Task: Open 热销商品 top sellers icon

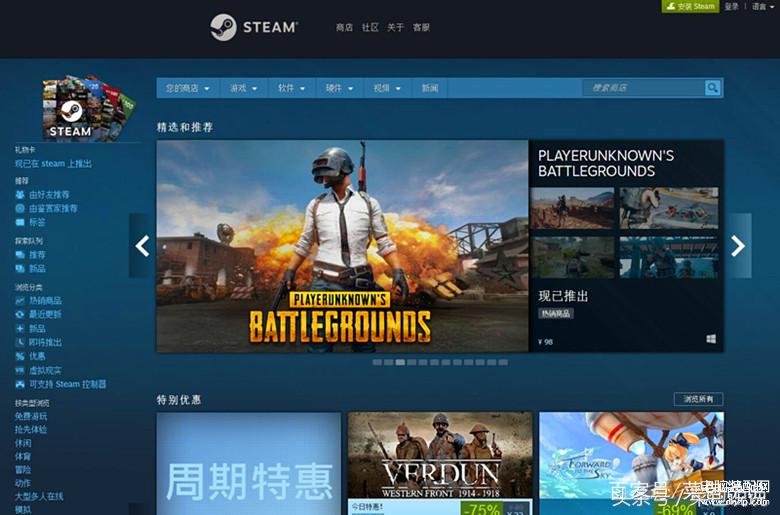Action: coord(20,301)
